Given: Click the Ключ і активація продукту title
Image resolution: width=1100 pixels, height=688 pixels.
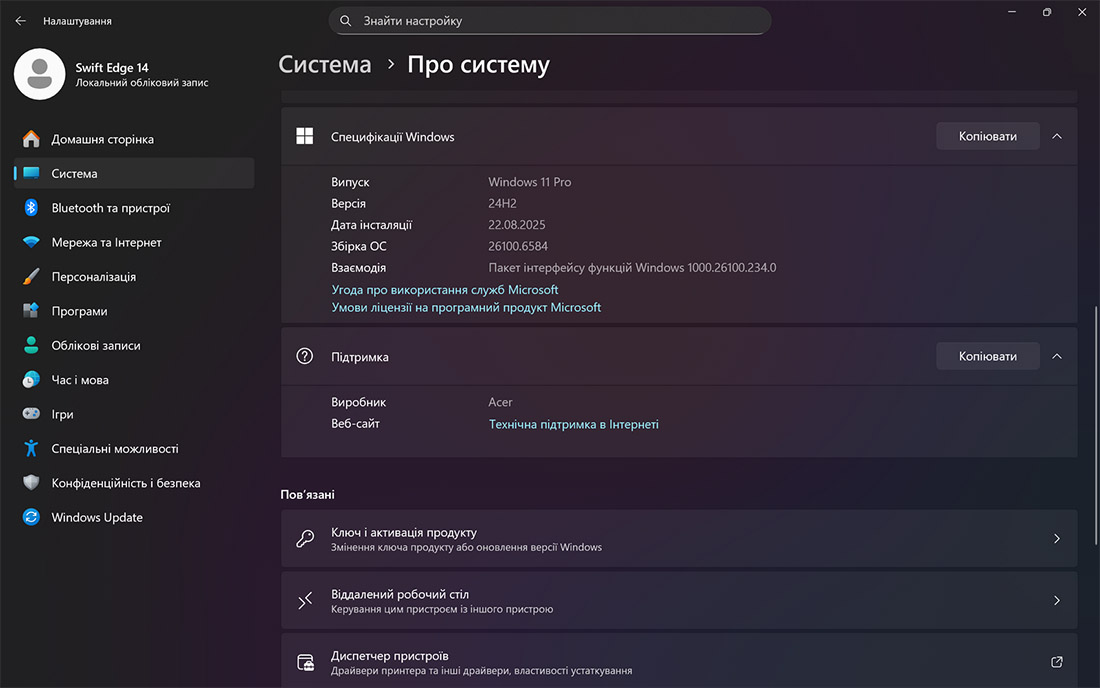Looking at the screenshot, I should (404, 532).
